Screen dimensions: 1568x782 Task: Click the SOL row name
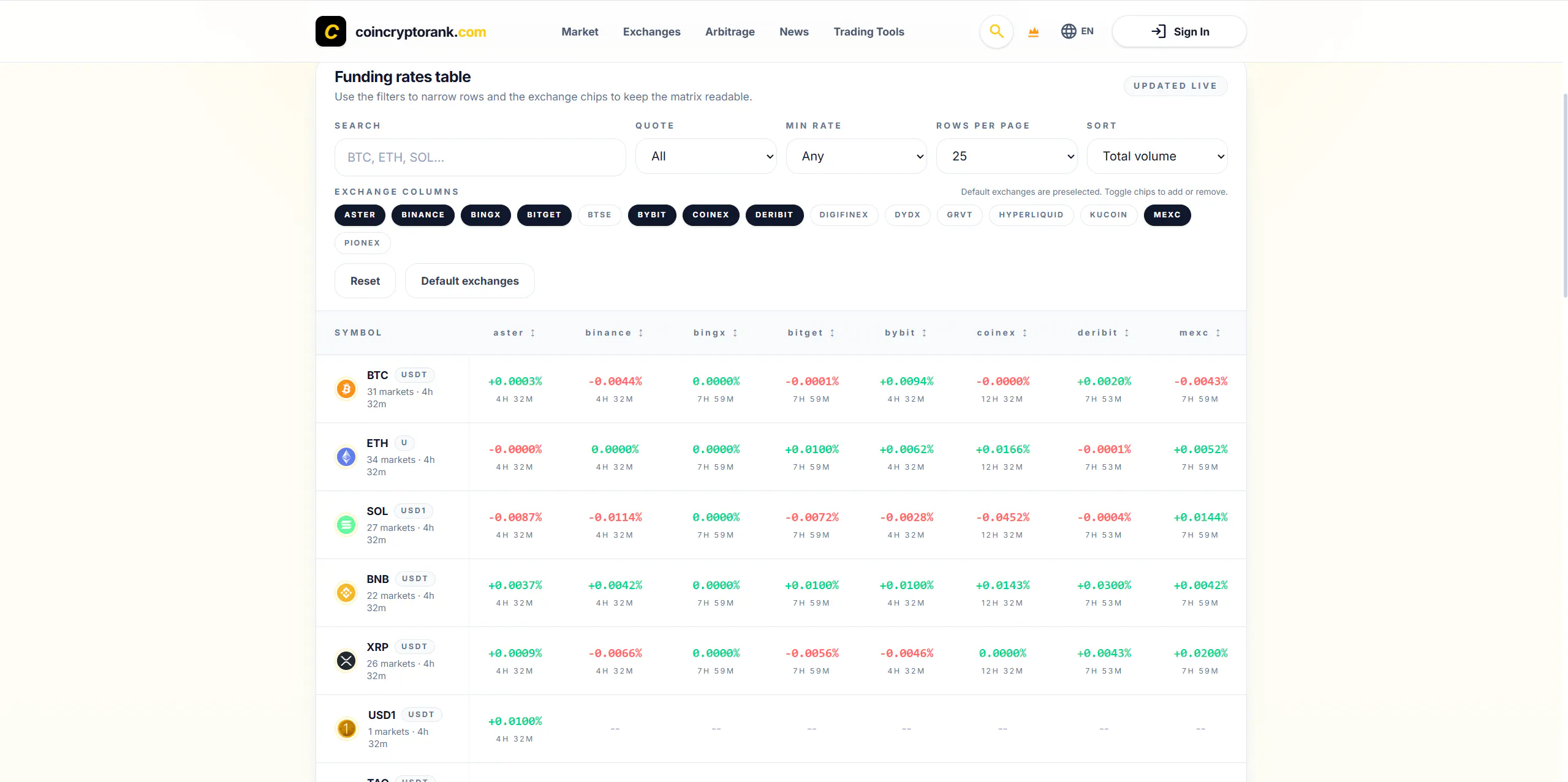tap(377, 511)
